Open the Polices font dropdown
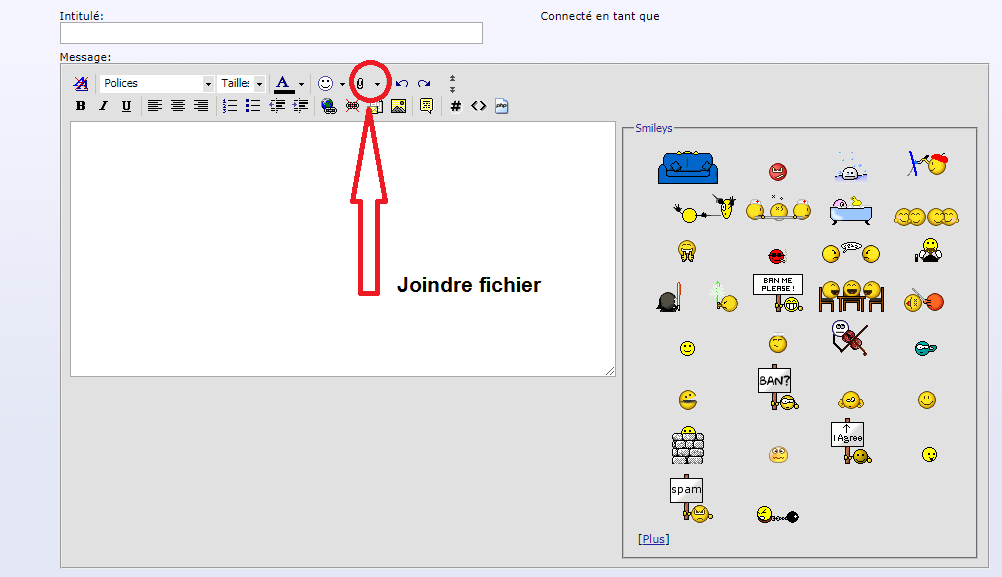Image resolution: width=1002 pixels, height=577 pixels. pyautogui.click(x=157, y=83)
